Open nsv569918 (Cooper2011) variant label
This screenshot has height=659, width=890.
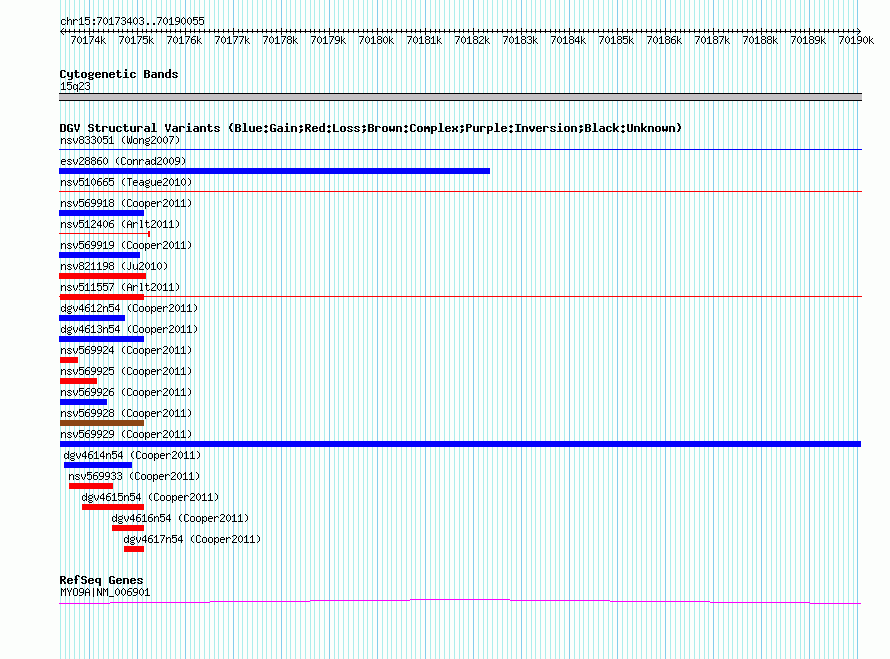pos(126,203)
